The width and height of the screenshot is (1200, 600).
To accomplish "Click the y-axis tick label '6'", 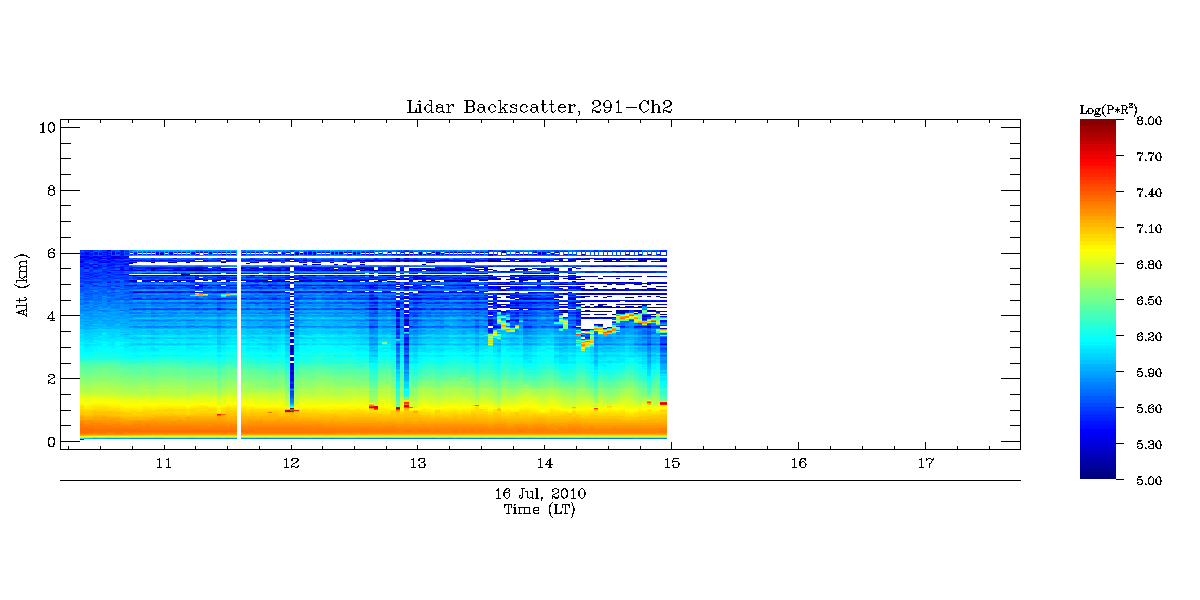I will click(x=49, y=253).
